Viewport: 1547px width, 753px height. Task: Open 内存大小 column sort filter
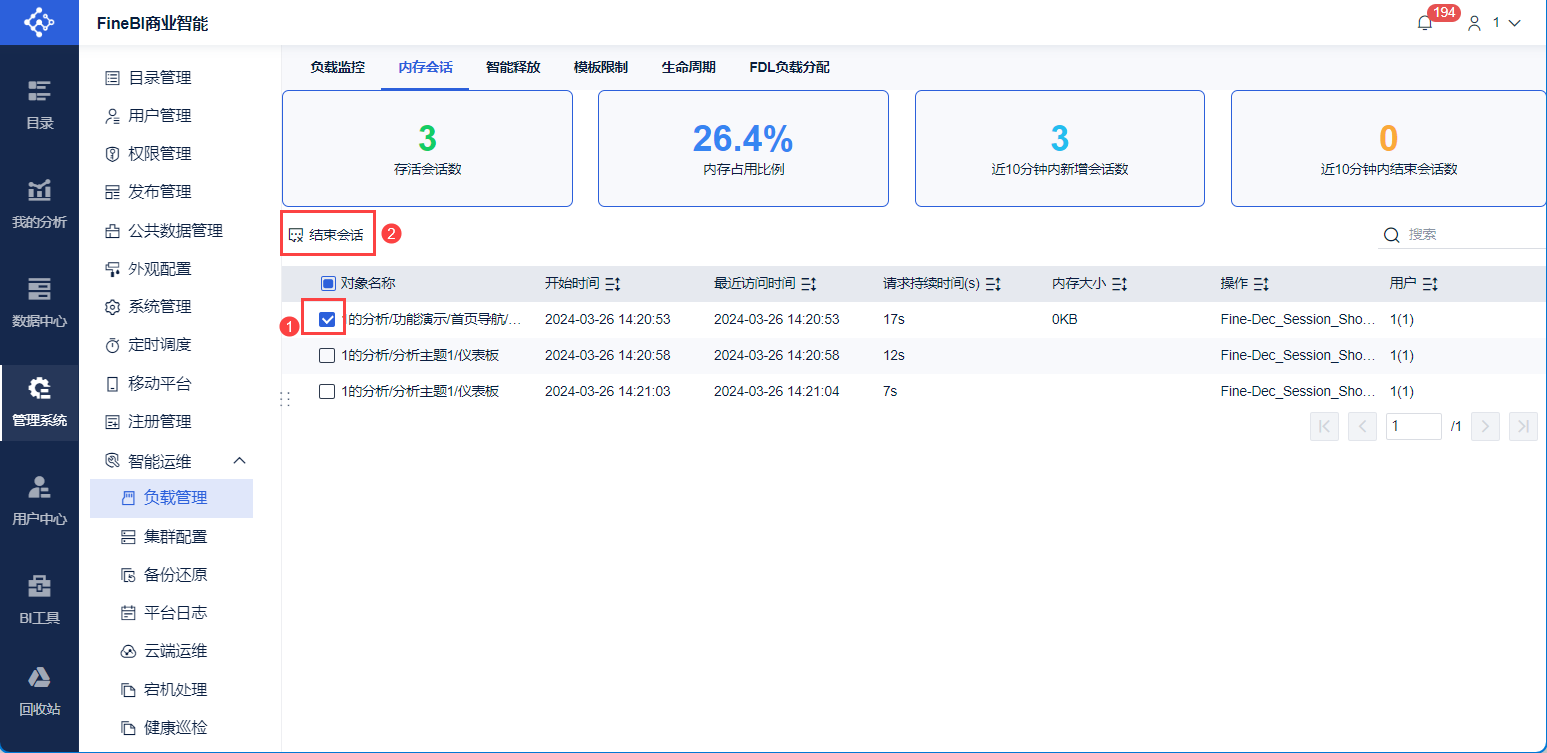pos(1120,284)
